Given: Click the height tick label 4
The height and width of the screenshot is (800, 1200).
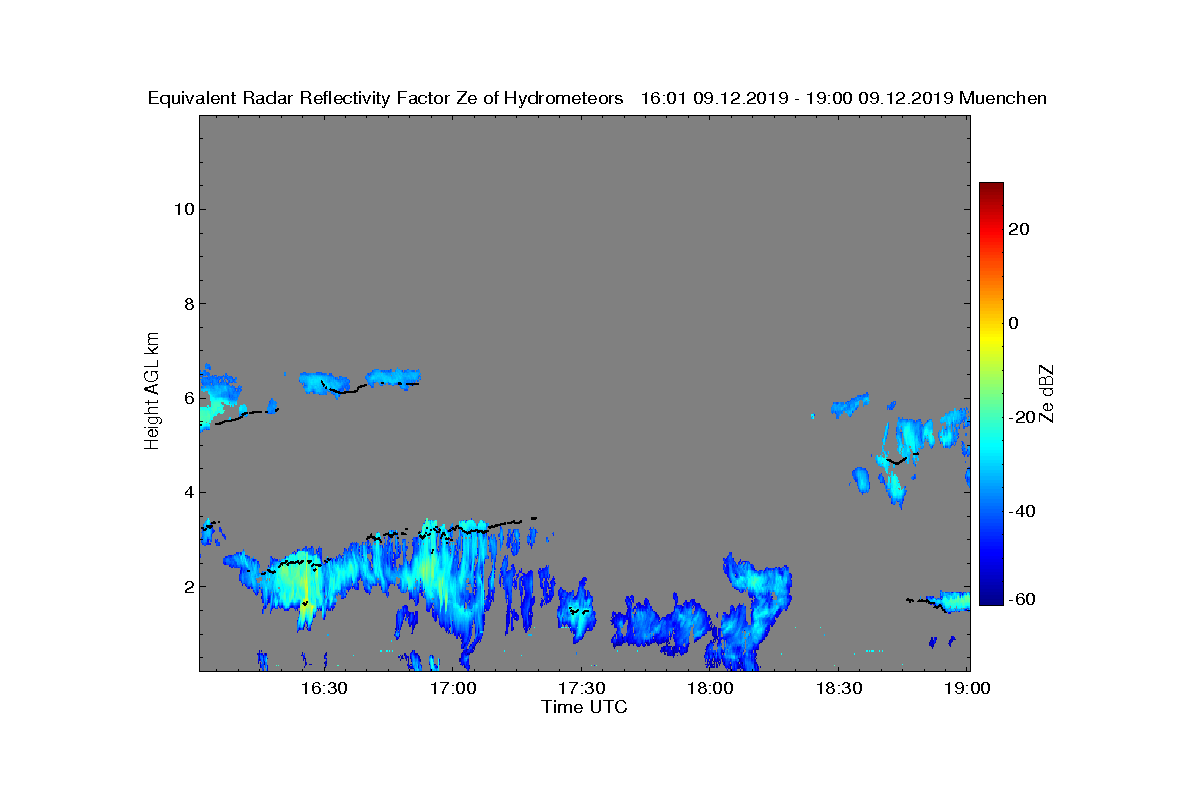Looking at the screenshot, I should 187,492.
